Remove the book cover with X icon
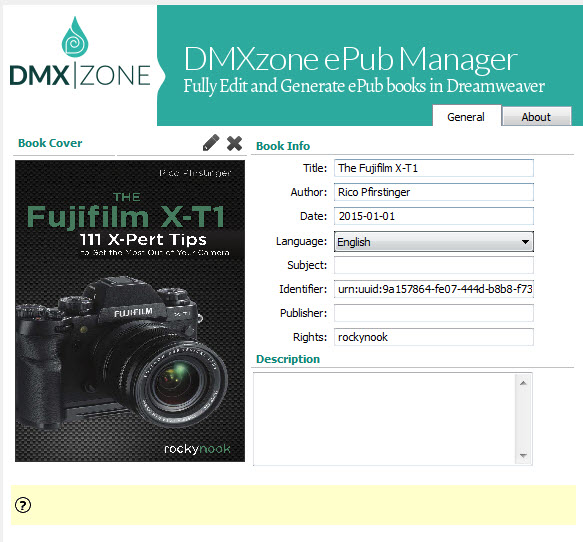 coord(234,143)
